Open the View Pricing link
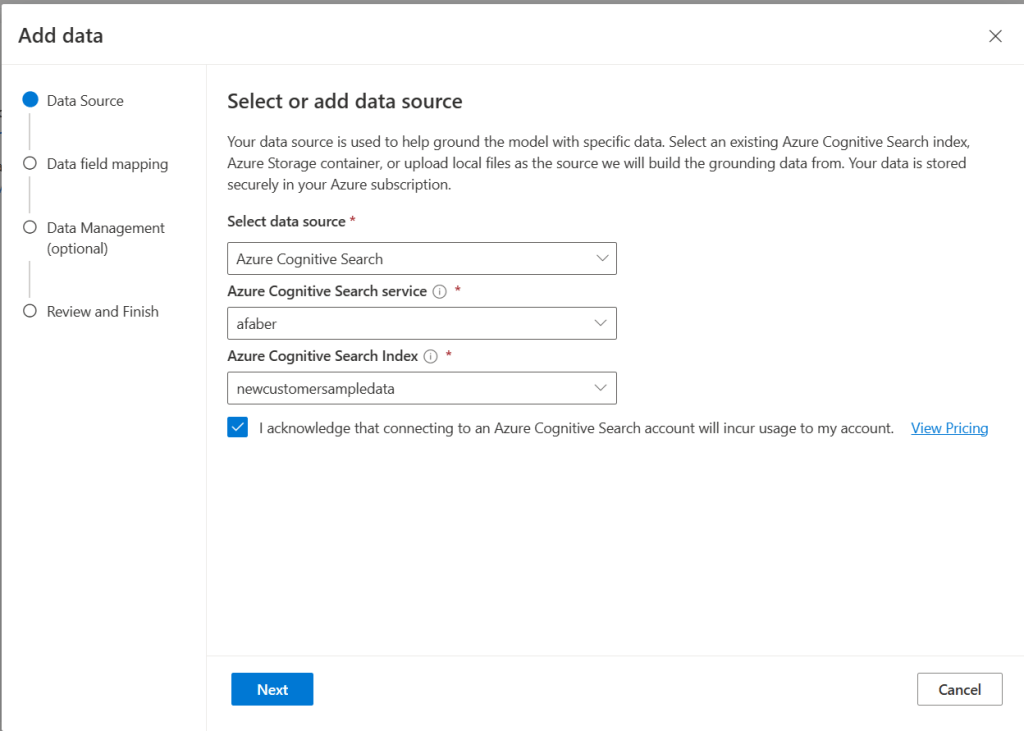The image size is (1024, 731). point(949,428)
